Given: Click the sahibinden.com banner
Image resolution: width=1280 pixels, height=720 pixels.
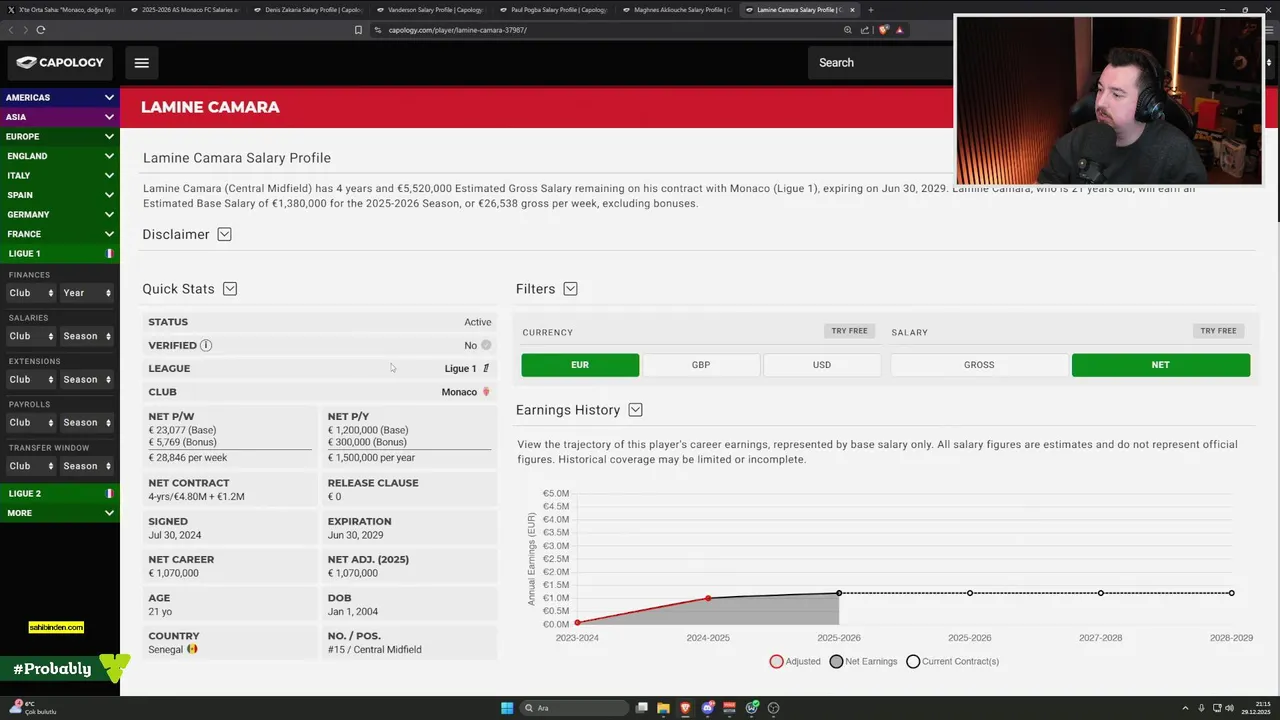Looking at the screenshot, I should click(56, 627).
